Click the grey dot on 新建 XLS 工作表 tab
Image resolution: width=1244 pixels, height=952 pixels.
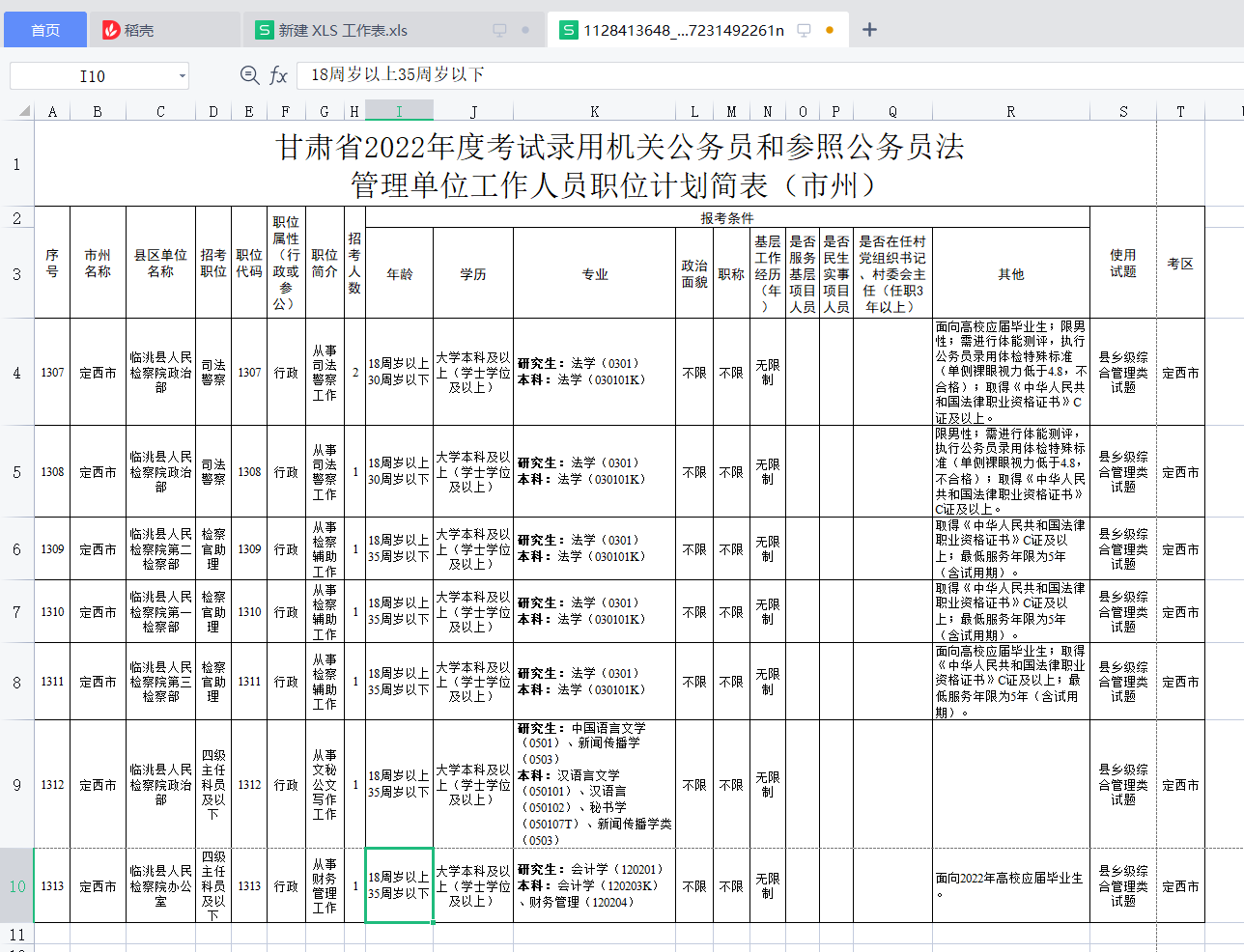(x=525, y=30)
